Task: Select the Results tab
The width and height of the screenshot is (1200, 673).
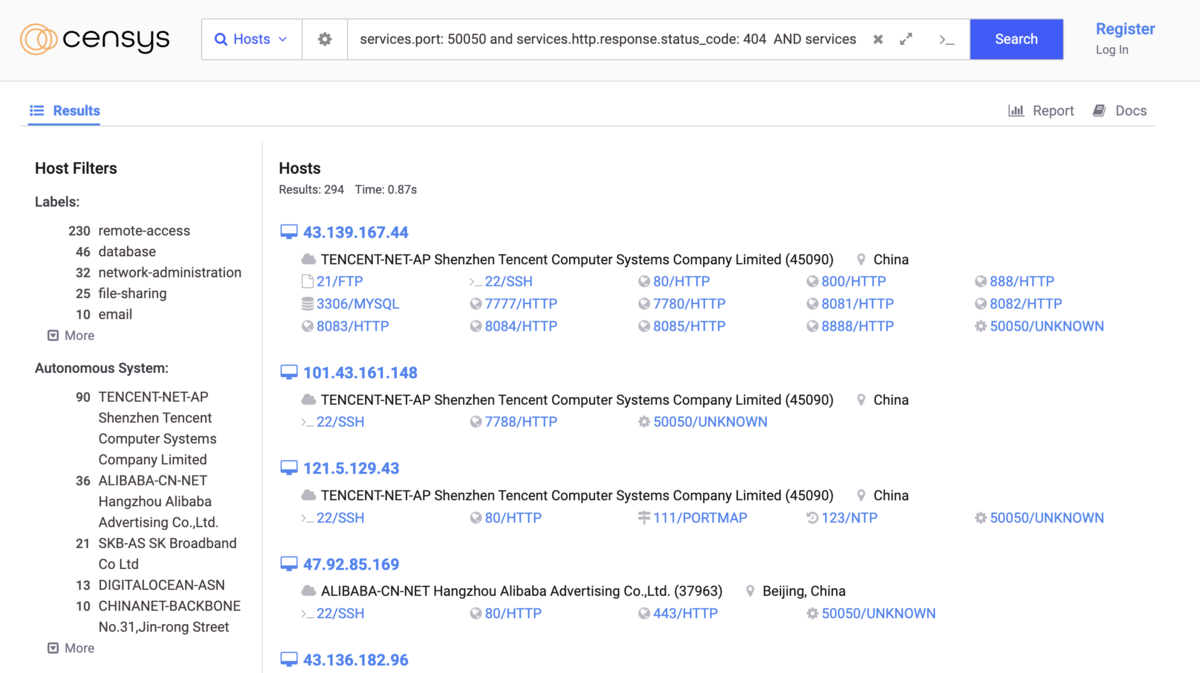Action: [65, 111]
